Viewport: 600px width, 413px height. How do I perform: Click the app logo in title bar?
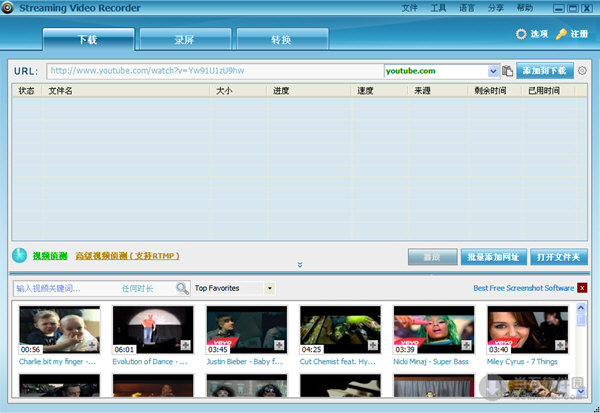point(7,8)
